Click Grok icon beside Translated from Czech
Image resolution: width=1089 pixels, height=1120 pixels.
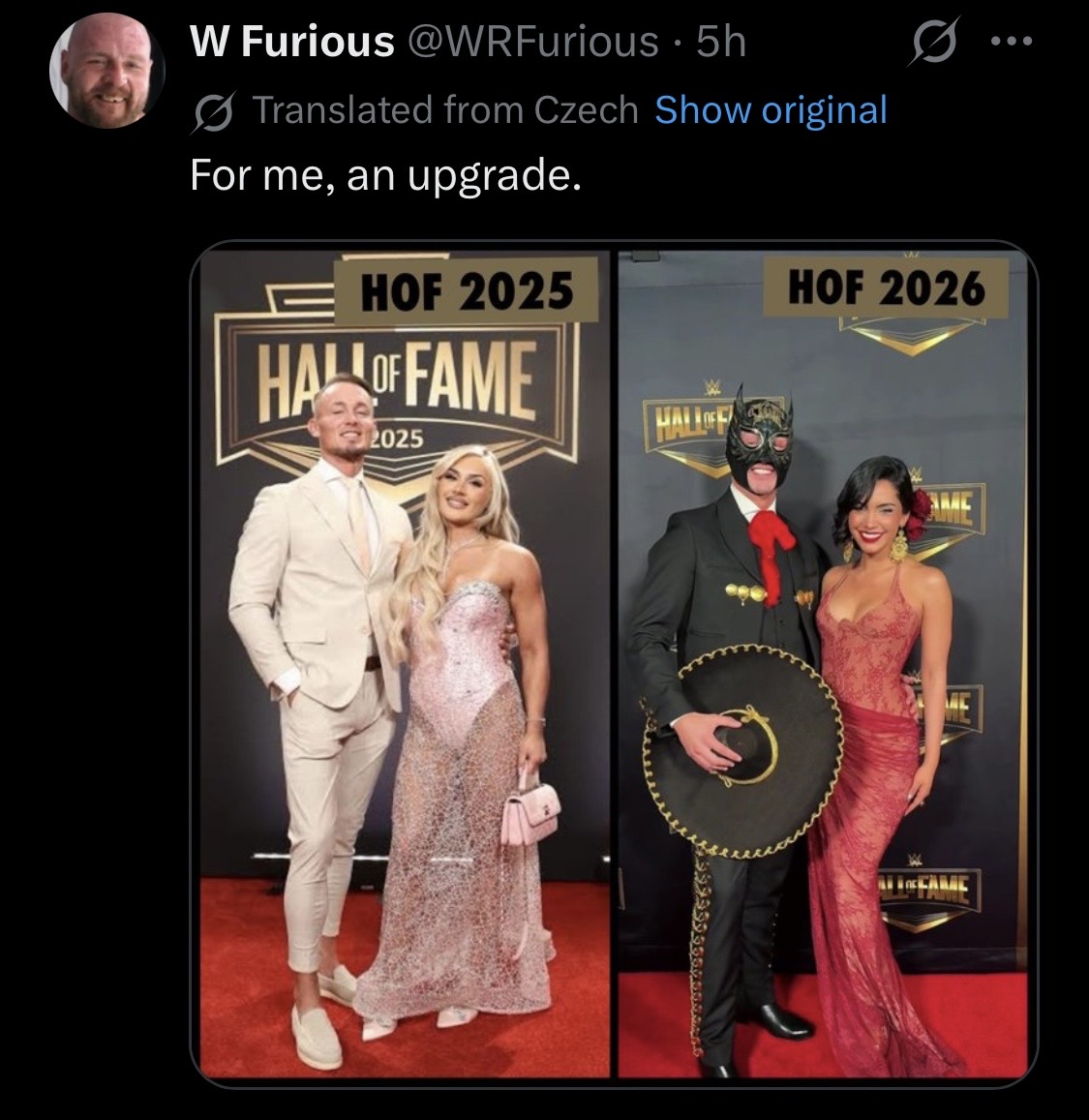(212, 112)
